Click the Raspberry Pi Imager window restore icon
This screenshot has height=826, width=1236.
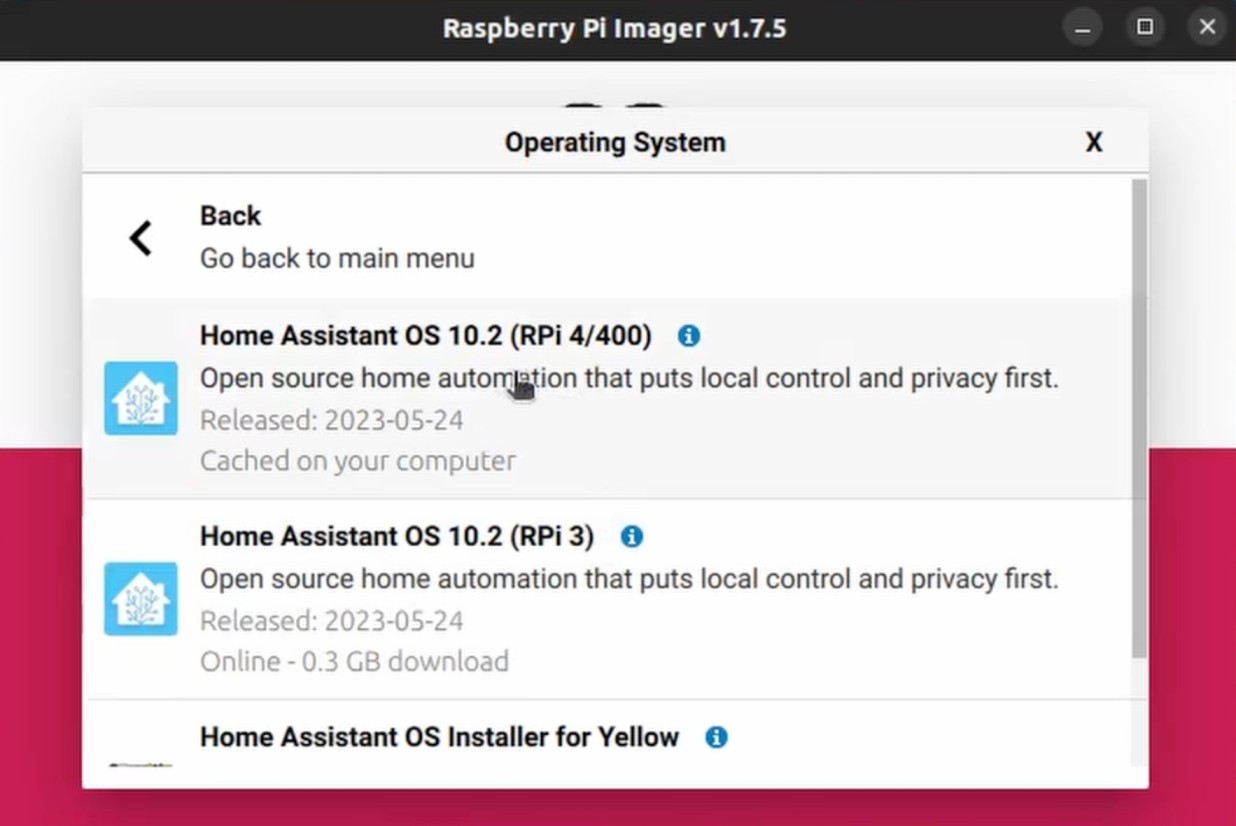tap(1144, 27)
